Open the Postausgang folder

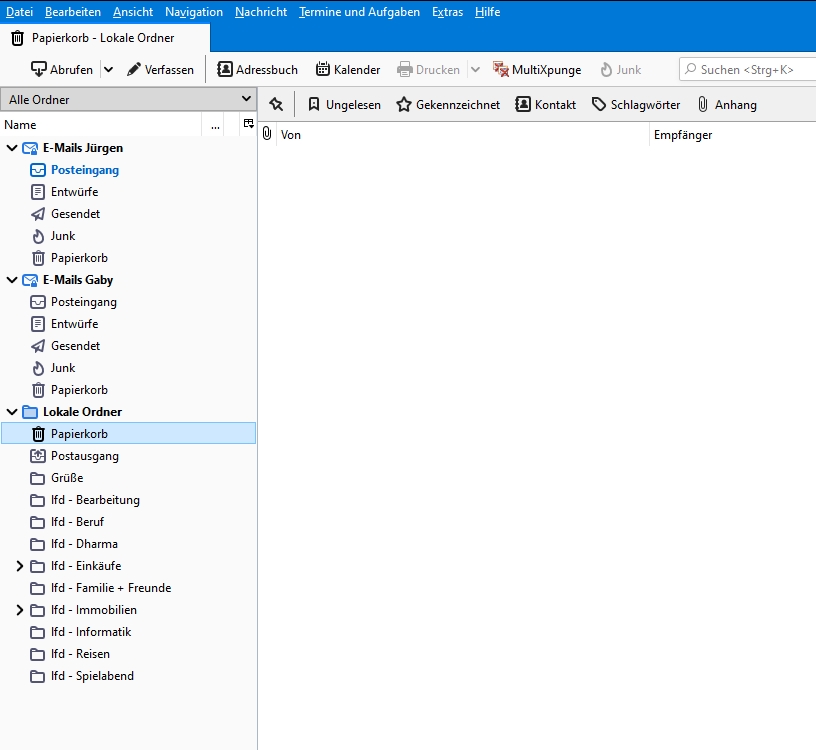tap(128, 456)
